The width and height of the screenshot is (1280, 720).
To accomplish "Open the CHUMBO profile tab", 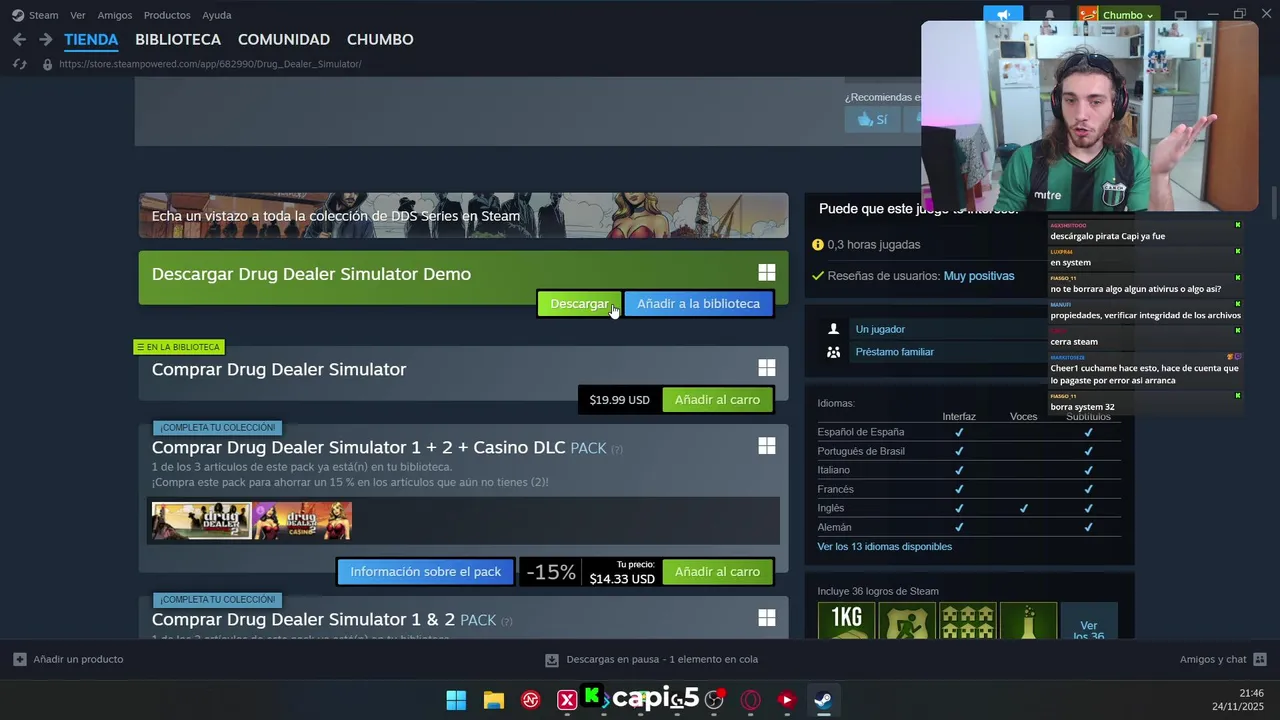I will click(380, 39).
